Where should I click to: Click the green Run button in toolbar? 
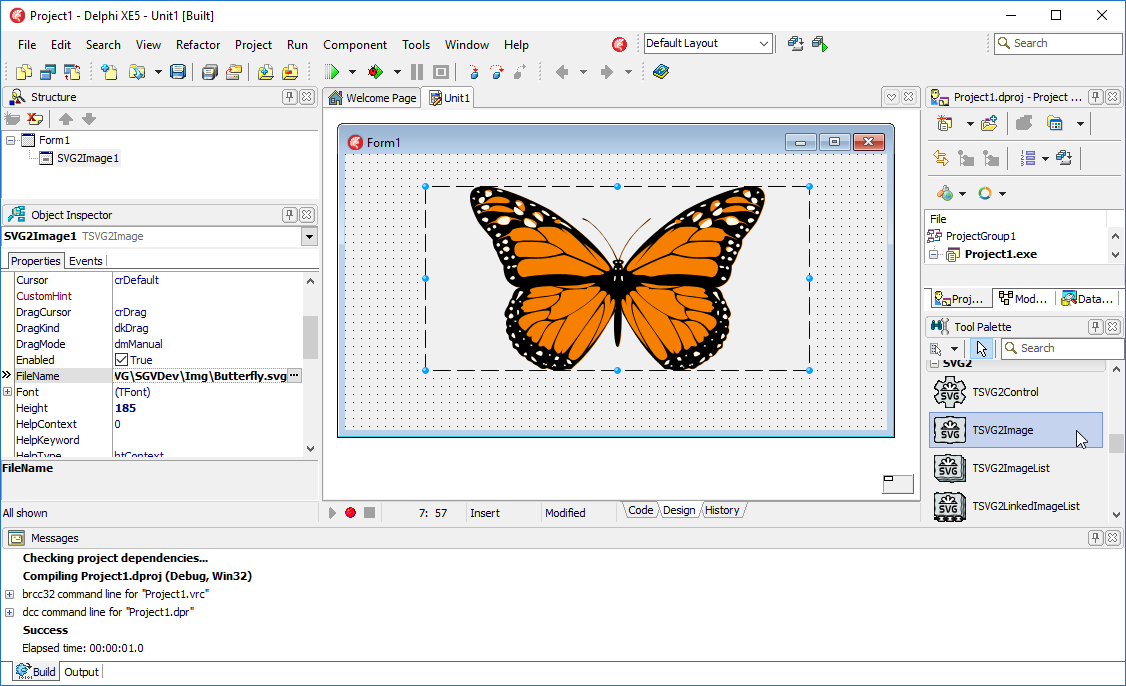333,72
